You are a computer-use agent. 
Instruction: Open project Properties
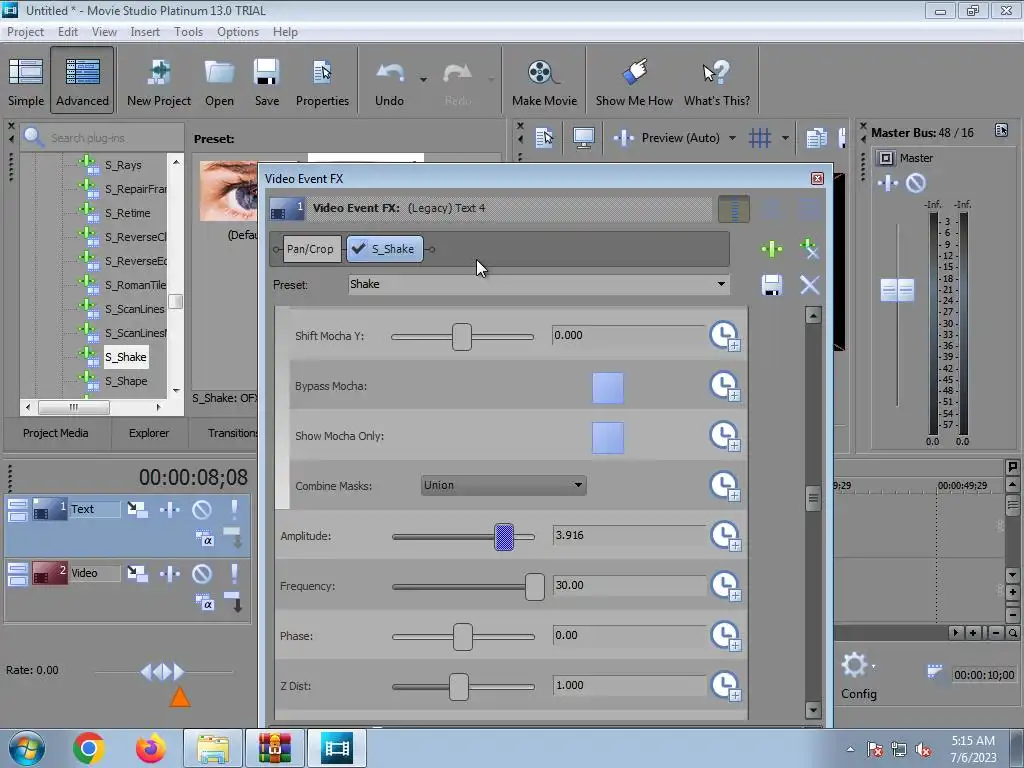click(x=322, y=82)
